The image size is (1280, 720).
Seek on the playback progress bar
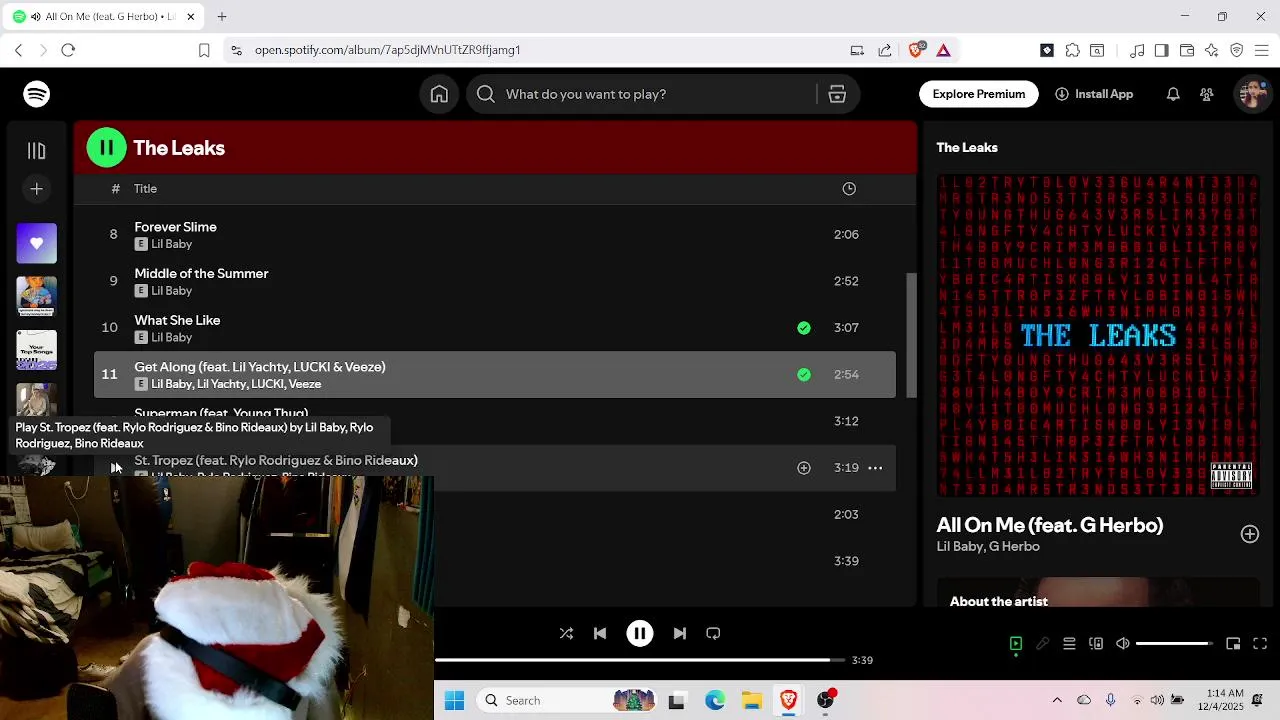click(x=640, y=660)
